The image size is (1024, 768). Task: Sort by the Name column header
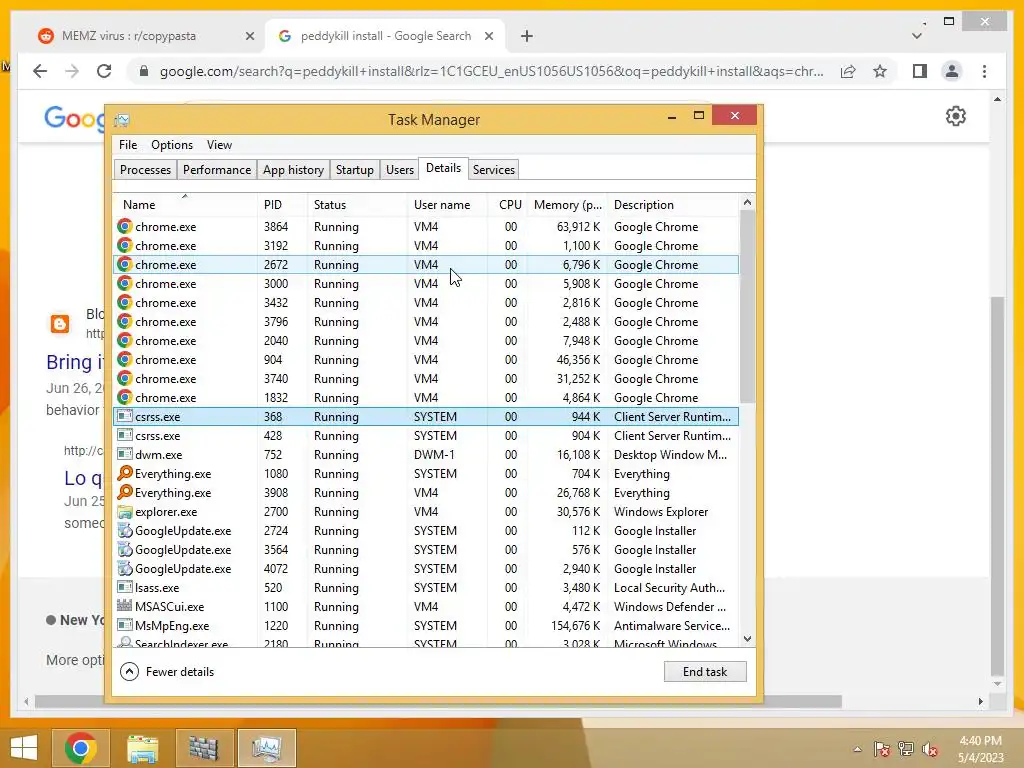[185, 204]
